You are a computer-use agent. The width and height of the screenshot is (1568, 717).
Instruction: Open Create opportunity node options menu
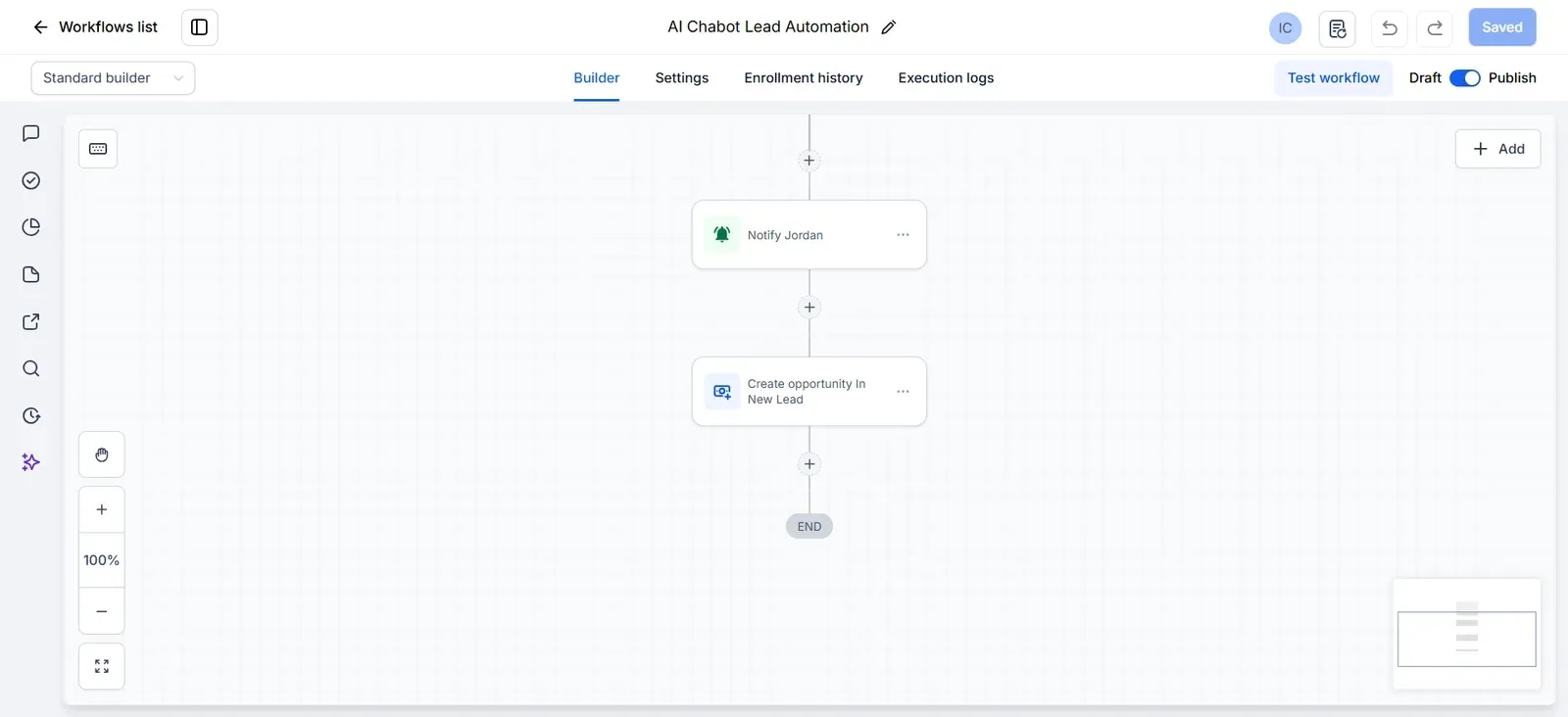pyautogui.click(x=903, y=392)
